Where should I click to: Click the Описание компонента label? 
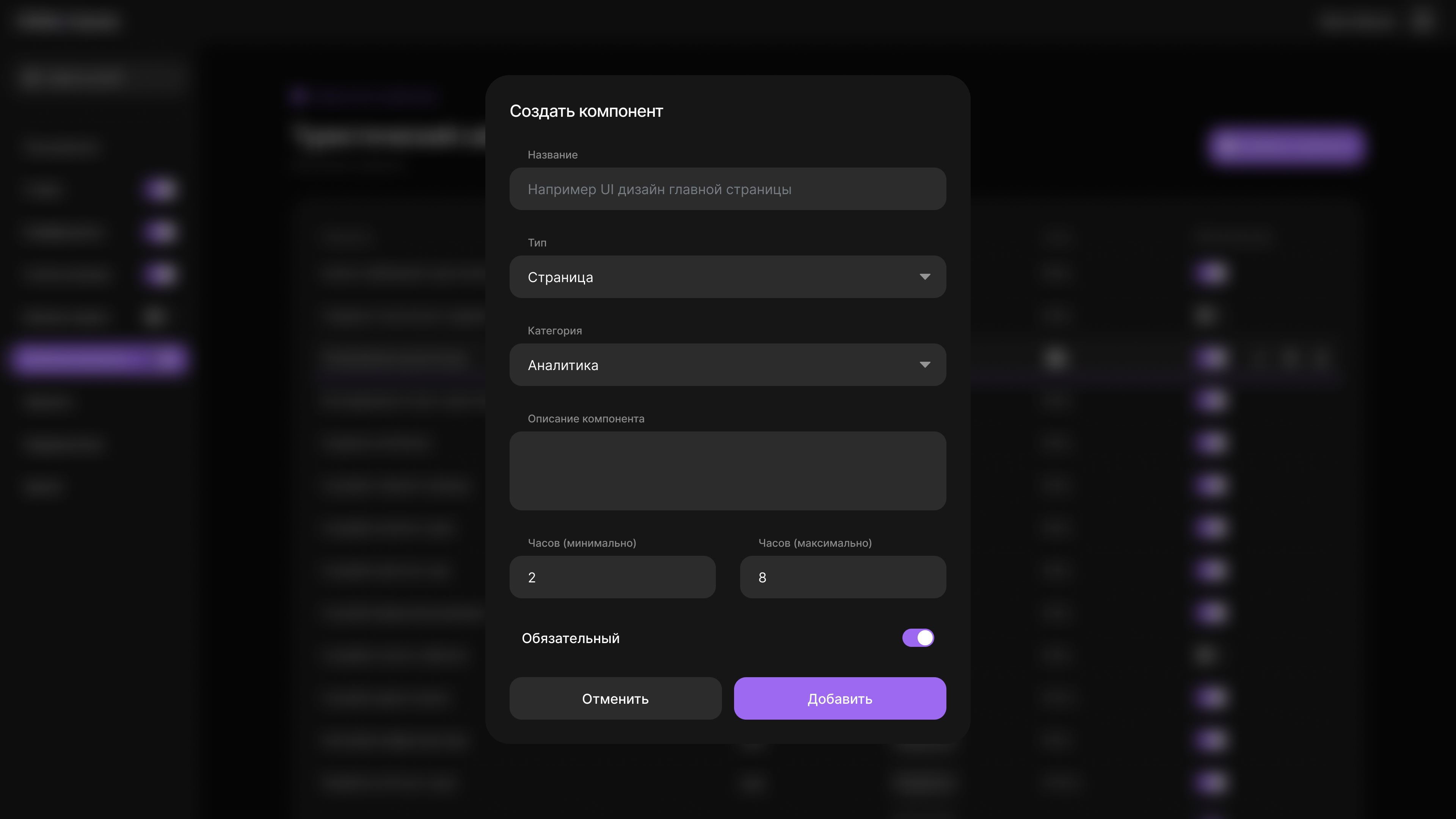click(585, 419)
